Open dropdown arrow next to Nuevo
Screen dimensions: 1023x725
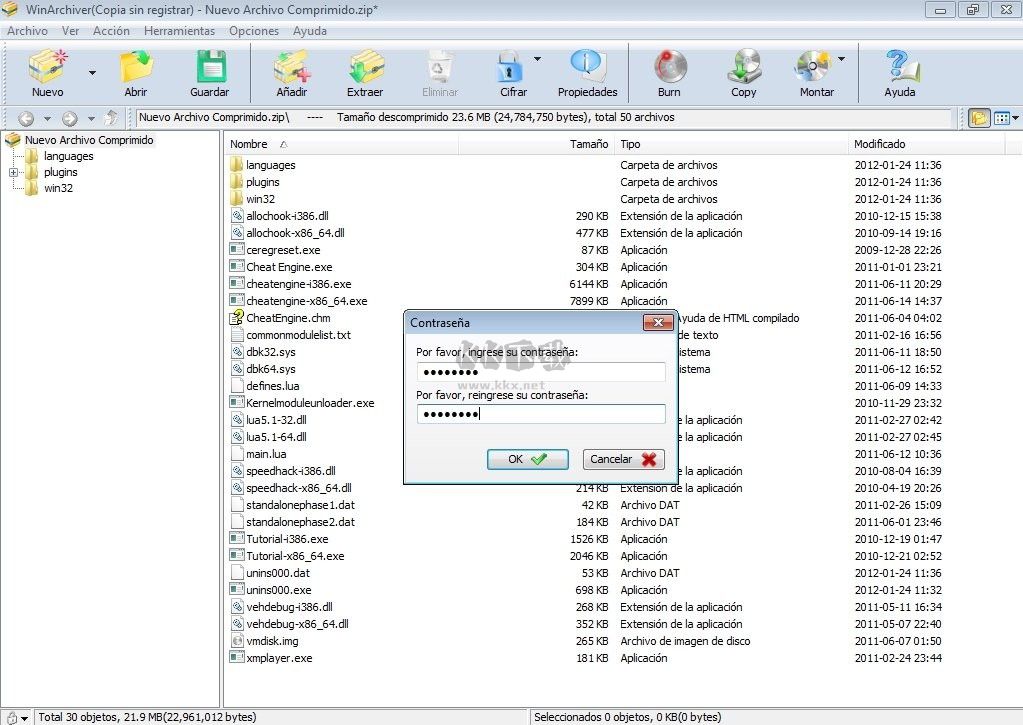click(x=92, y=72)
